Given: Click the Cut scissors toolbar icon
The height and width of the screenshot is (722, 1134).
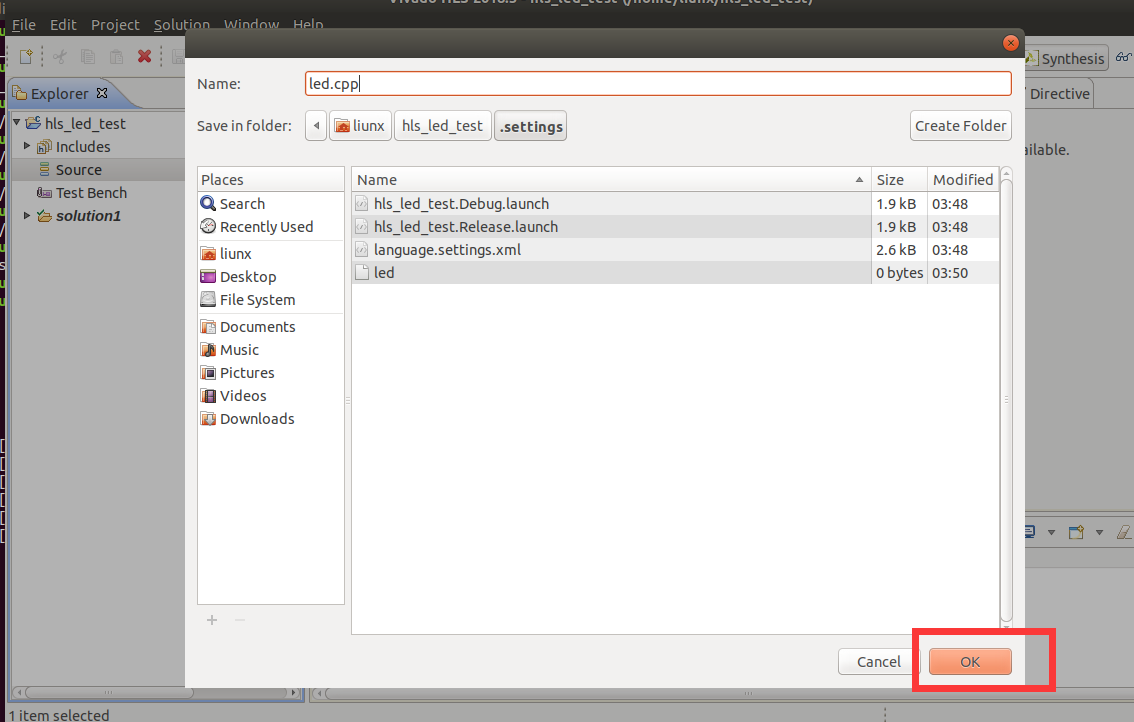Looking at the screenshot, I should (59, 56).
